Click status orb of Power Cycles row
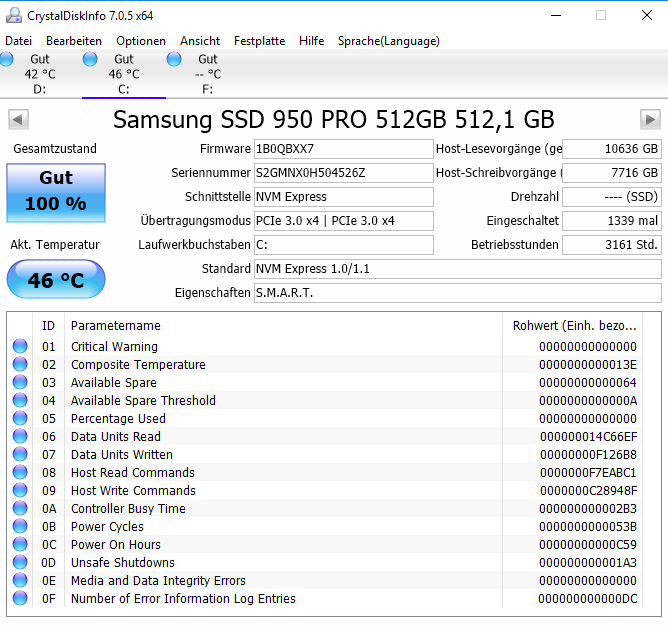 pyautogui.click(x=20, y=526)
